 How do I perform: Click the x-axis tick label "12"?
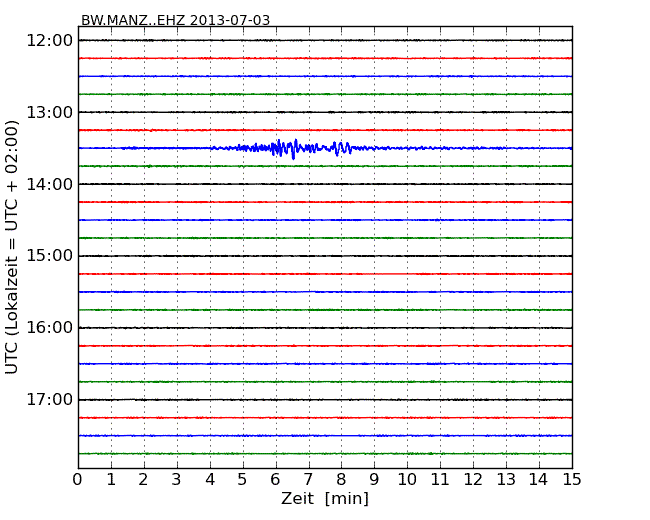point(473,480)
